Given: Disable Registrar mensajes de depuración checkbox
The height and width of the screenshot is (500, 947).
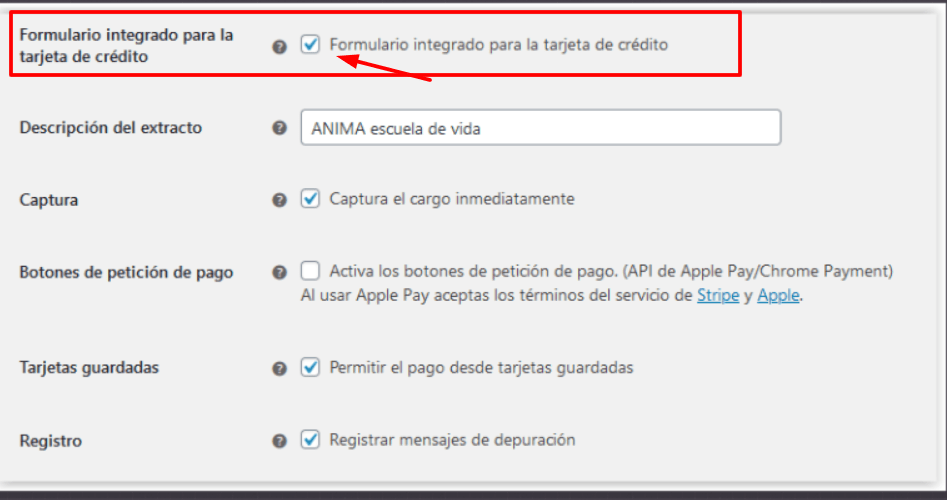Looking at the screenshot, I should 310,439.
